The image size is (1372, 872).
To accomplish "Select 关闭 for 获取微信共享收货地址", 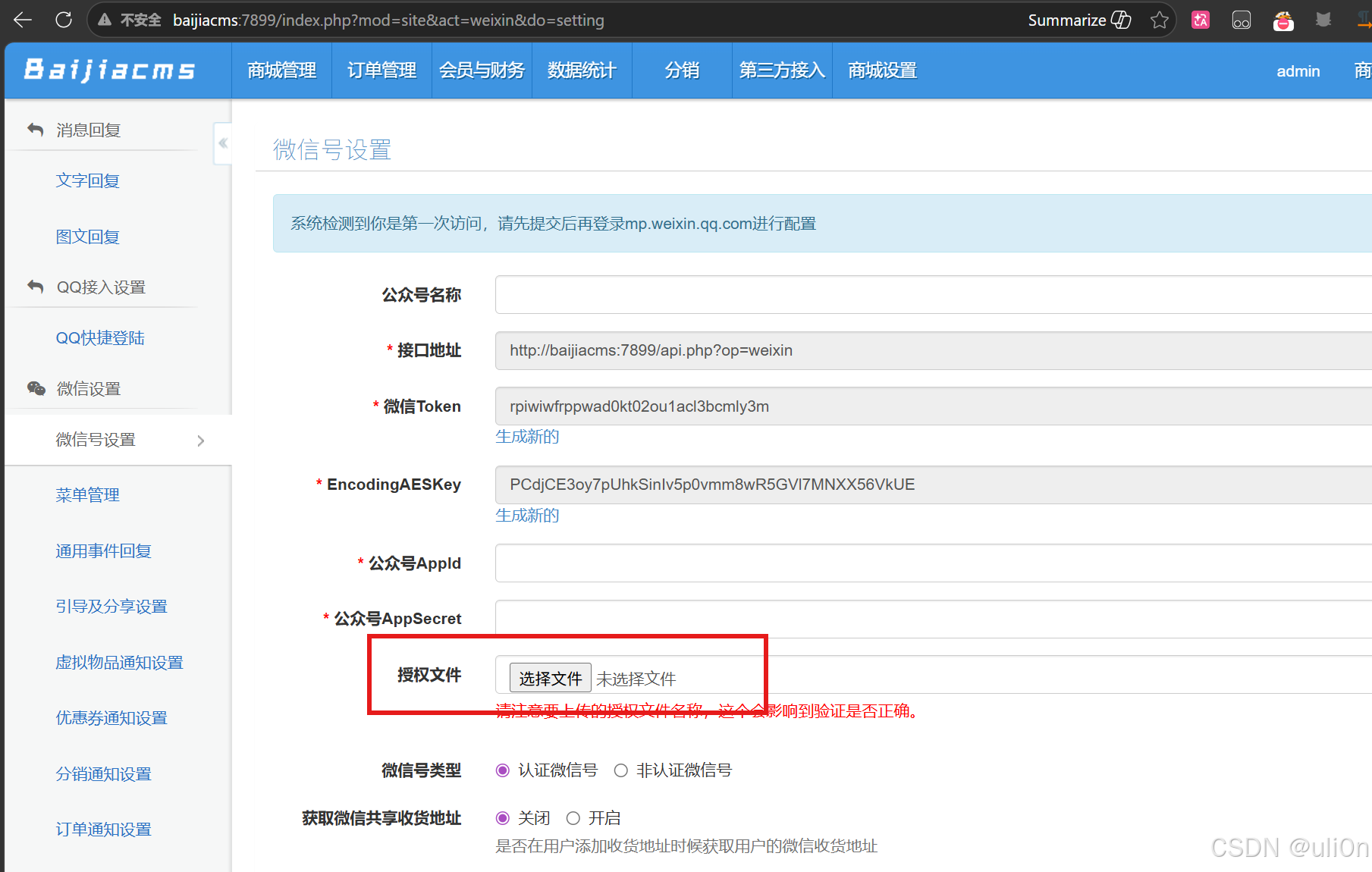I will 502,818.
